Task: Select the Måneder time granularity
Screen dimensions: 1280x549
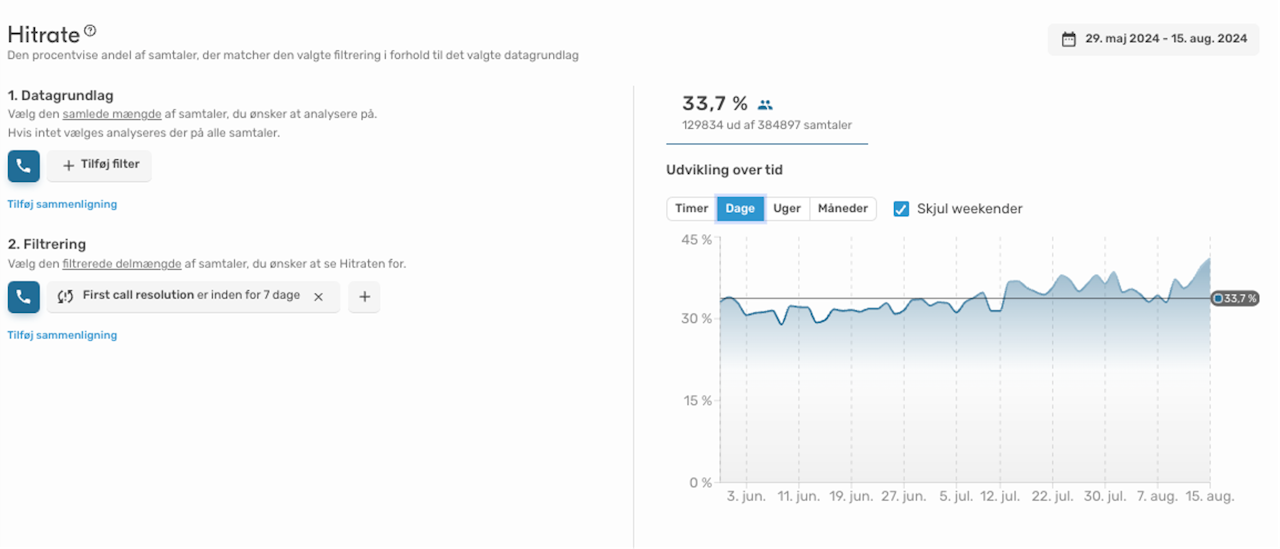Action: [x=843, y=209]
